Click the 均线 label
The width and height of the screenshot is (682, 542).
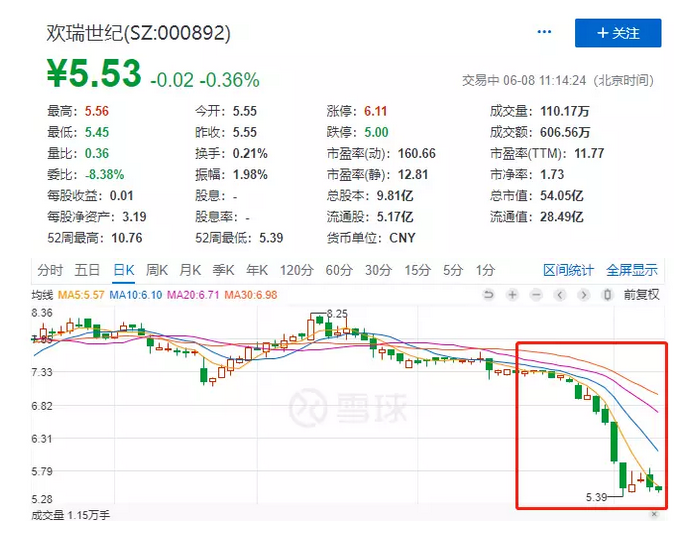pyautogui.click(x=42, y=295)
